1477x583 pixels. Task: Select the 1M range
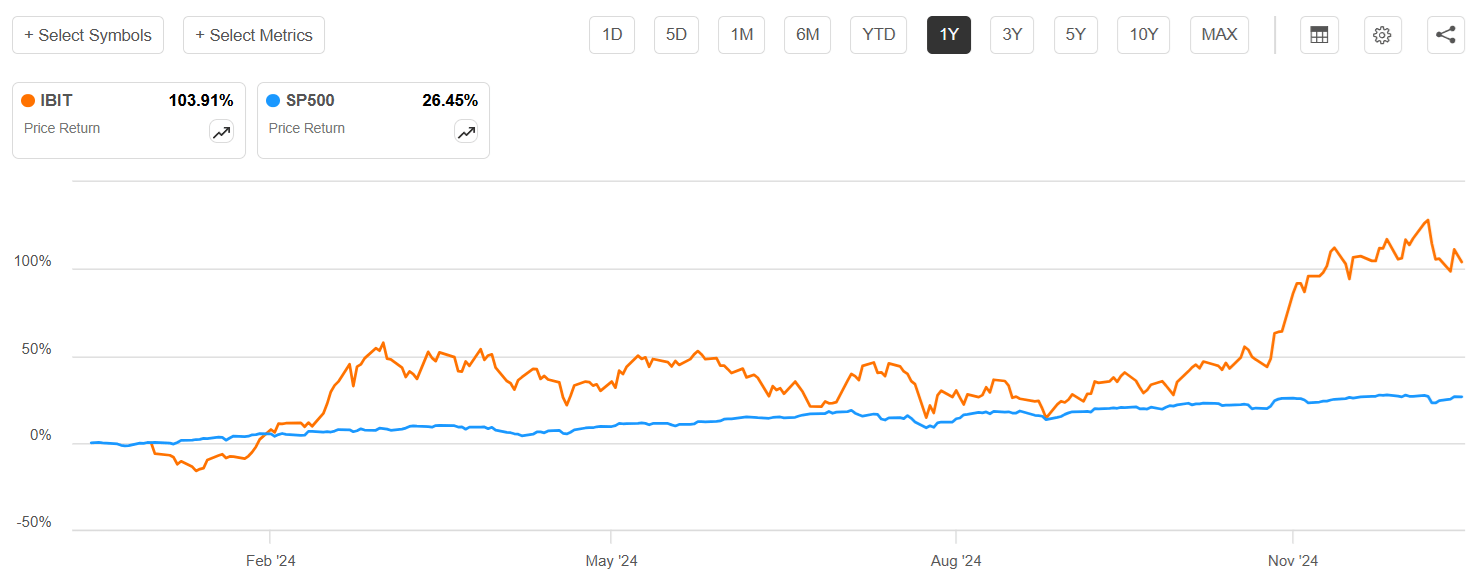[x=741, y=34]
